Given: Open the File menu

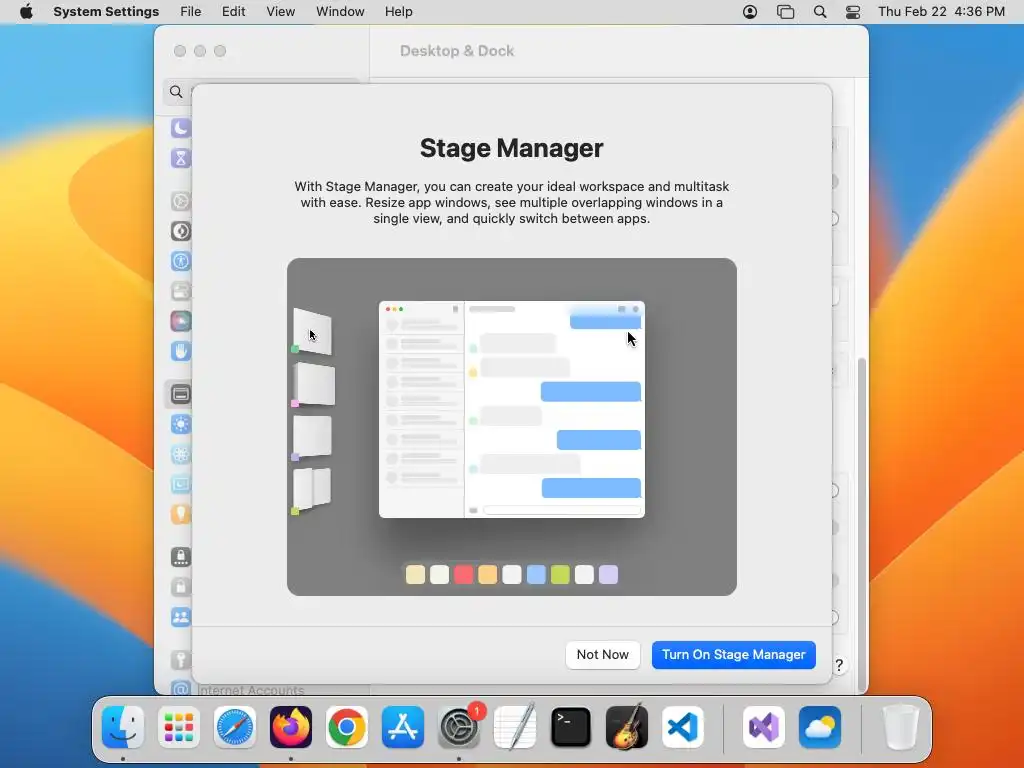Looking at the screenshot, I should (191, 12).
